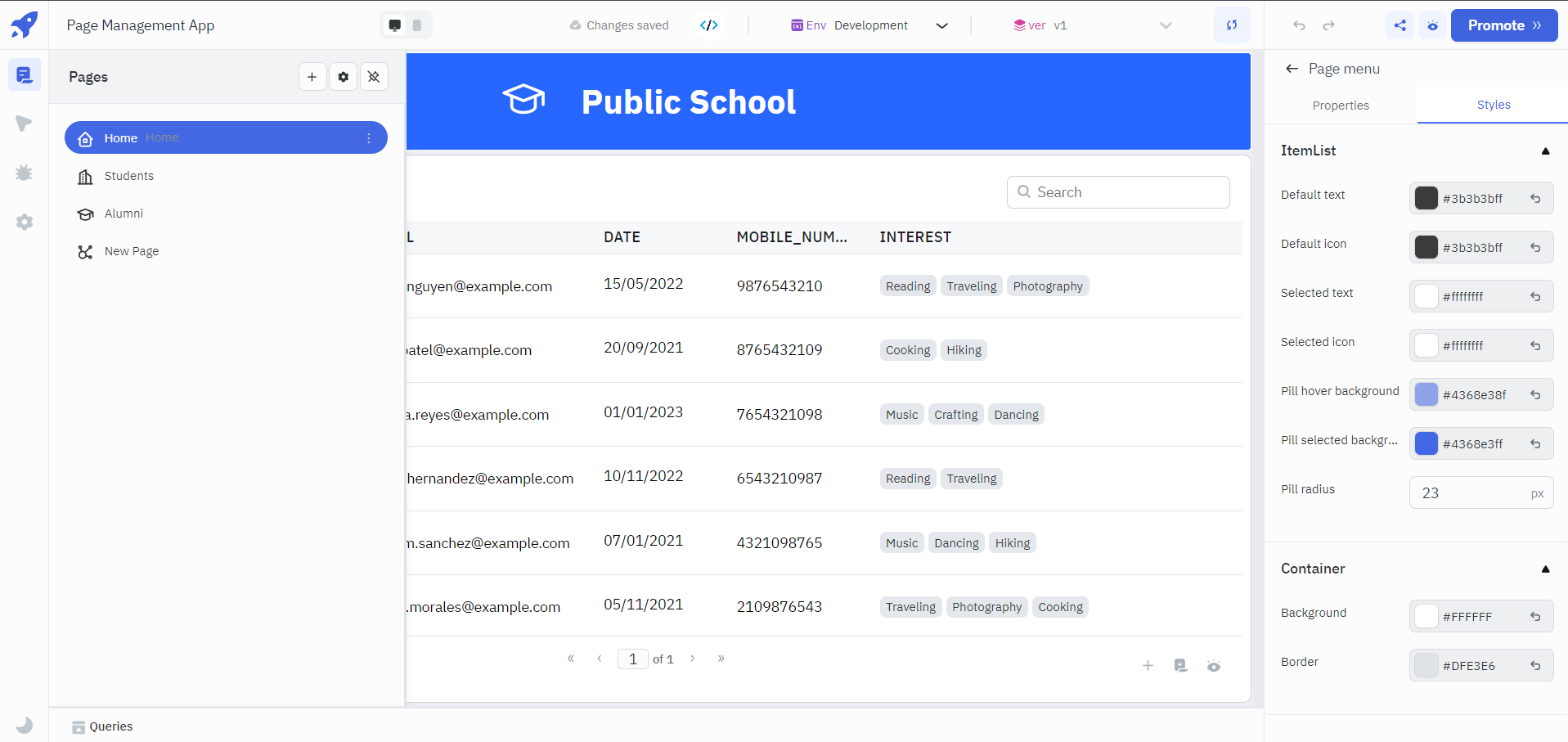Click the MOBILE_NUM... column header

(x=792, y=237)
